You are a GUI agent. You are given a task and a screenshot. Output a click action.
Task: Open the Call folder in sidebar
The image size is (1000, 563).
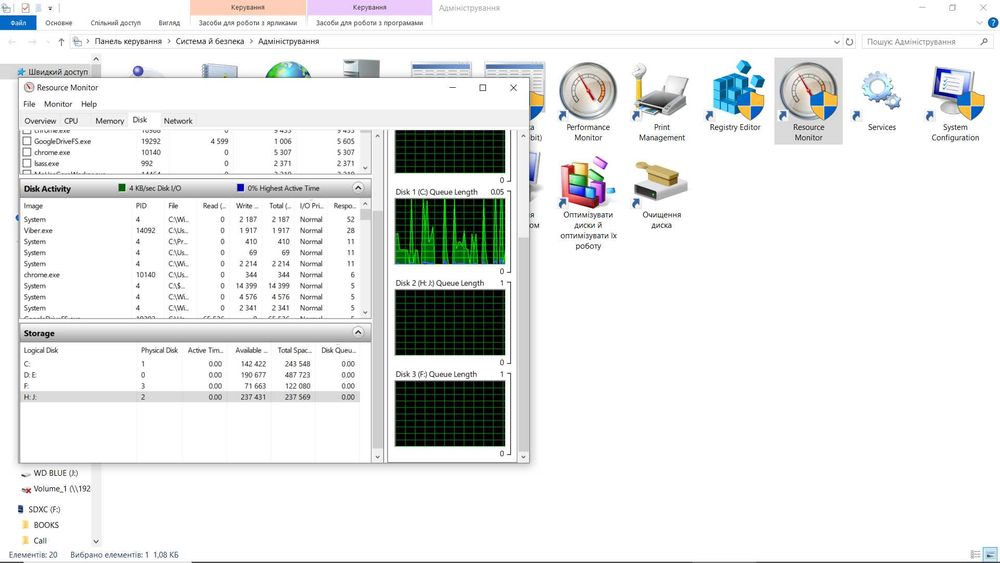click(35, 541)
